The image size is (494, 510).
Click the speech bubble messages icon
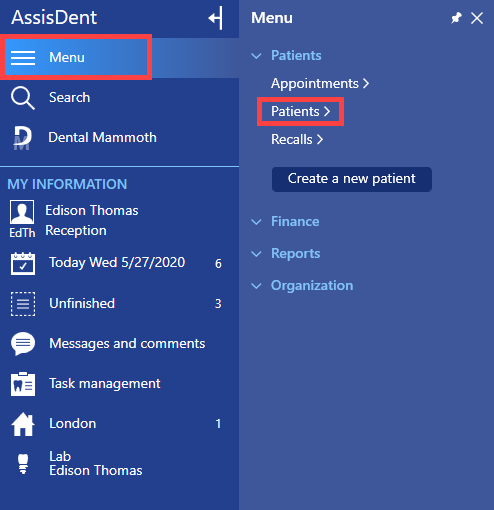tap(23, 344)
